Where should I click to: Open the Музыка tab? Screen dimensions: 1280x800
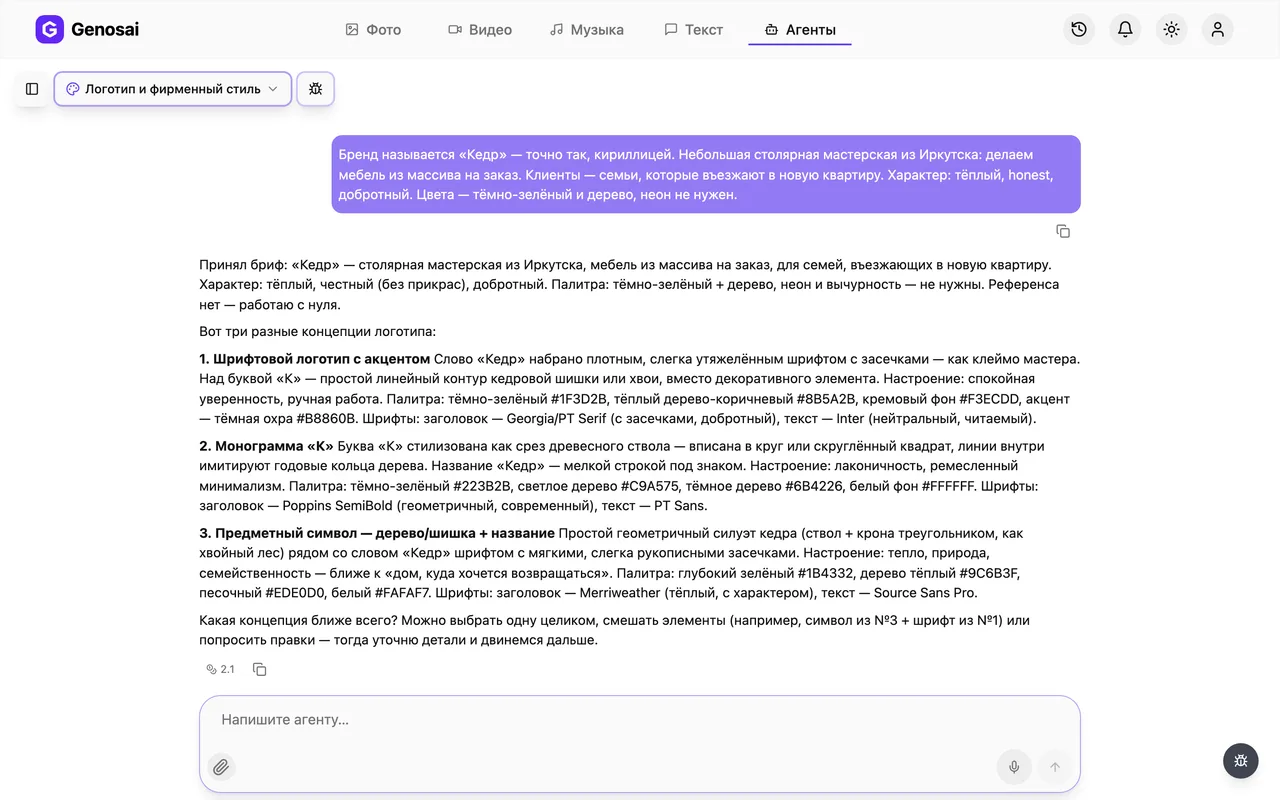[587, 29]
